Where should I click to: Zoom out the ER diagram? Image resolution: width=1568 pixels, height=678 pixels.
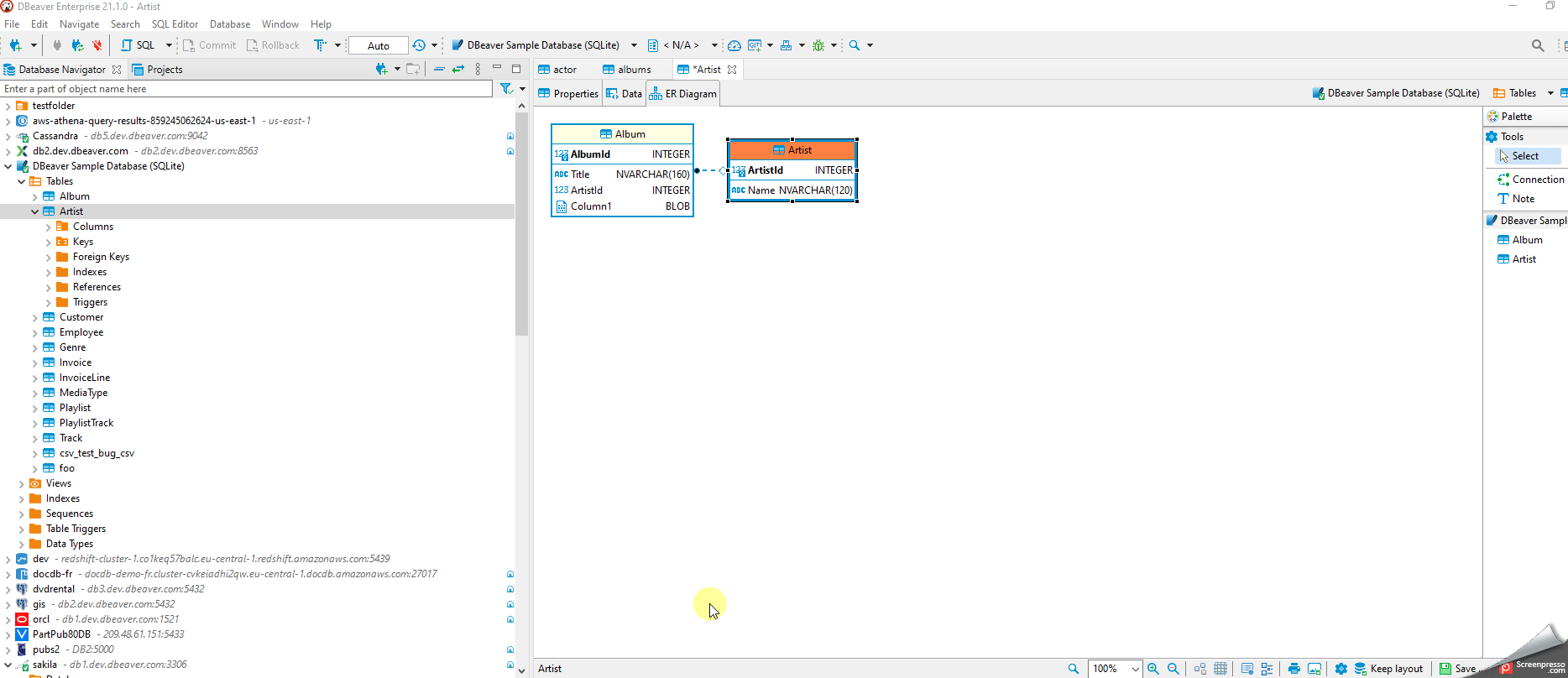tap(1173, 669)
